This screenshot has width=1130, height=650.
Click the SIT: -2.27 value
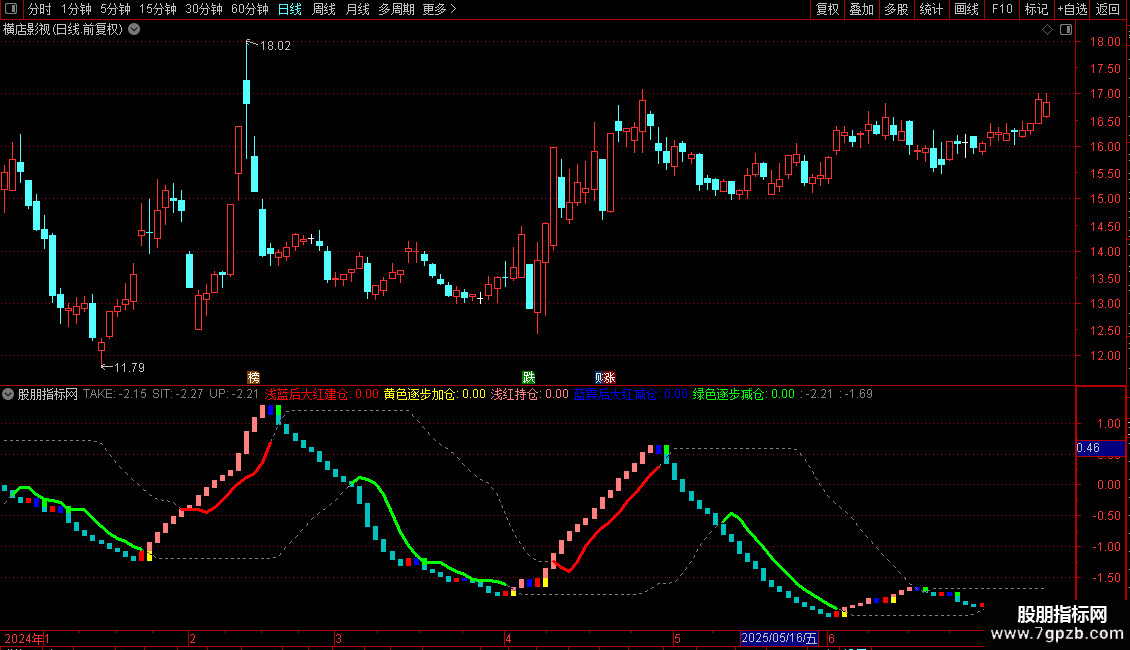click(177, 394)
